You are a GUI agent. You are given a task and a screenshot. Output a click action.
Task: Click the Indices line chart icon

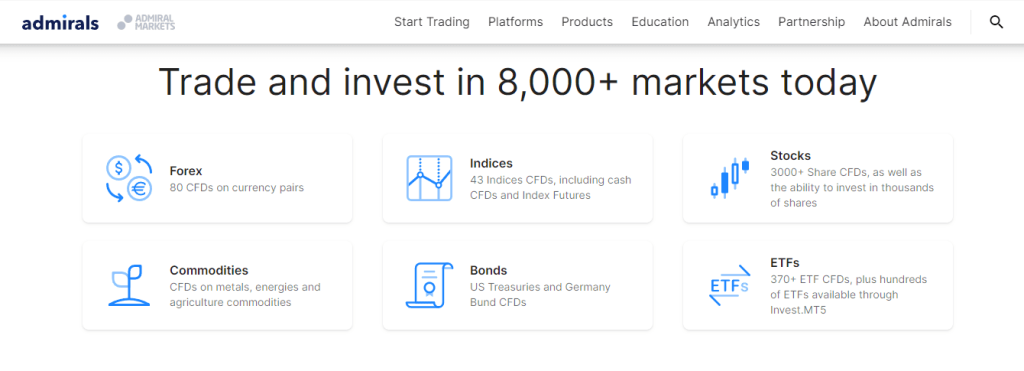tap(429, 178)
